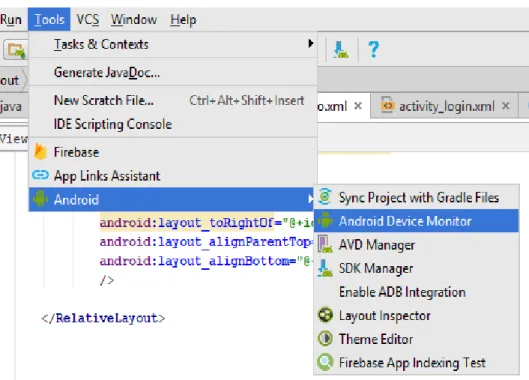The height and width of the screenshot is (380, 529).
Task: Launch App Links Assistant
Action: 173,176
